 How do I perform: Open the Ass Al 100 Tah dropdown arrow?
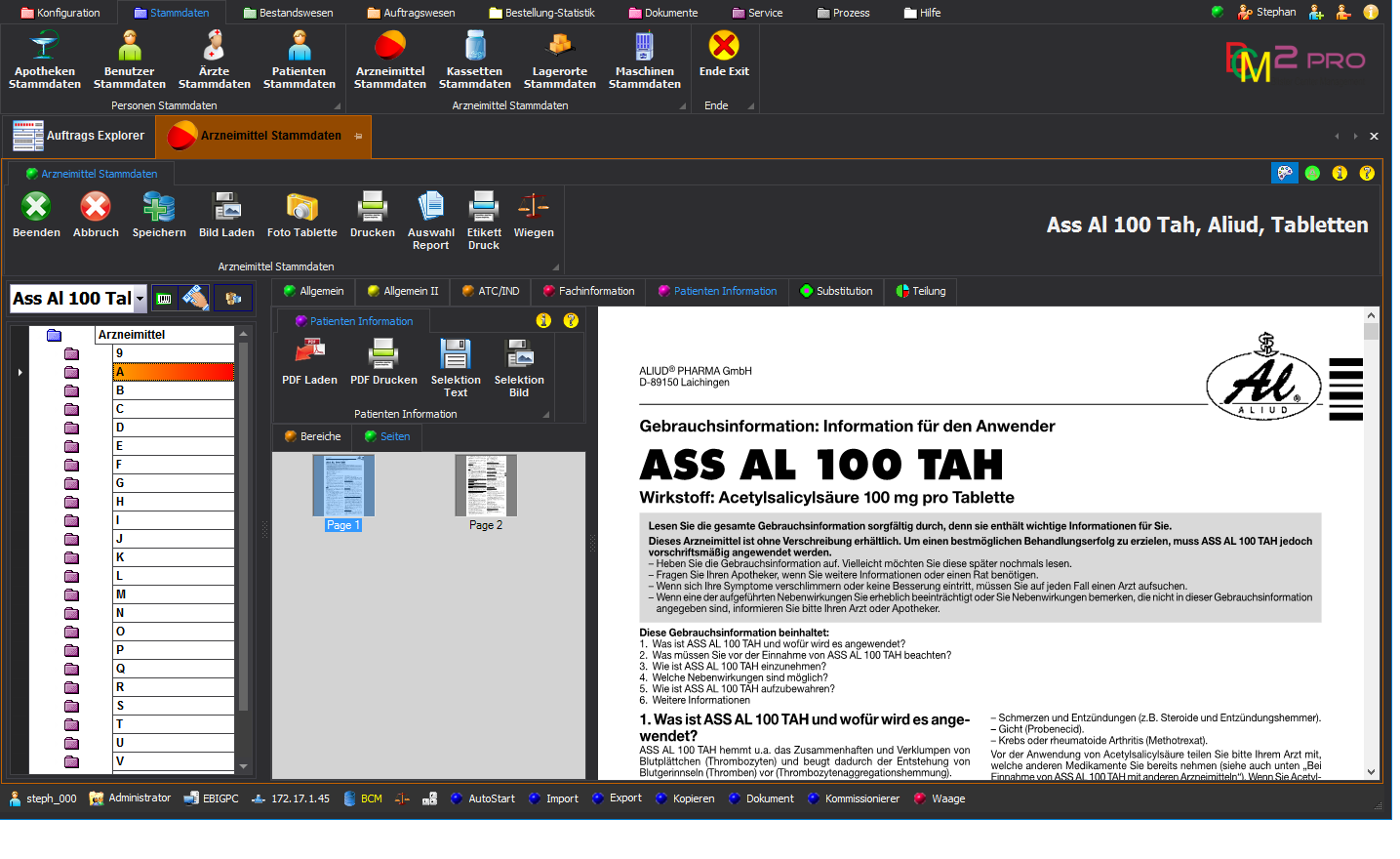(x=140, y=299)
